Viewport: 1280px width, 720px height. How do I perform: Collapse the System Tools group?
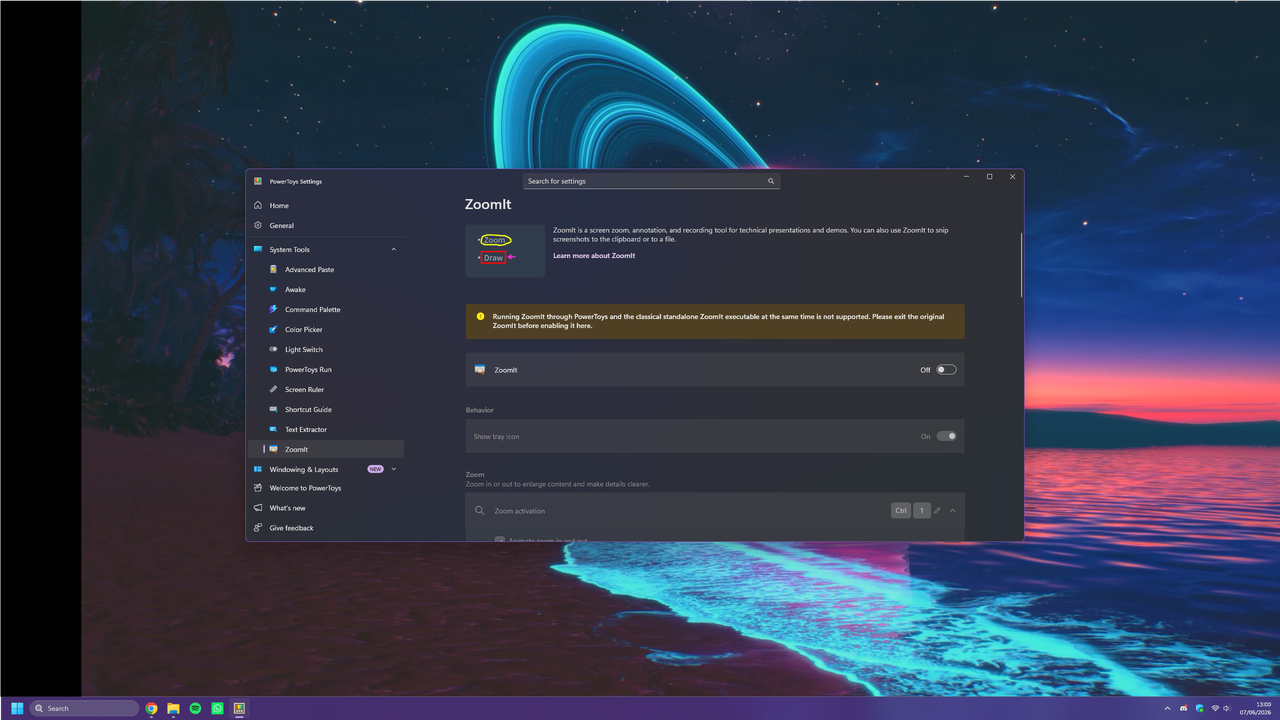tap(393, 249)
